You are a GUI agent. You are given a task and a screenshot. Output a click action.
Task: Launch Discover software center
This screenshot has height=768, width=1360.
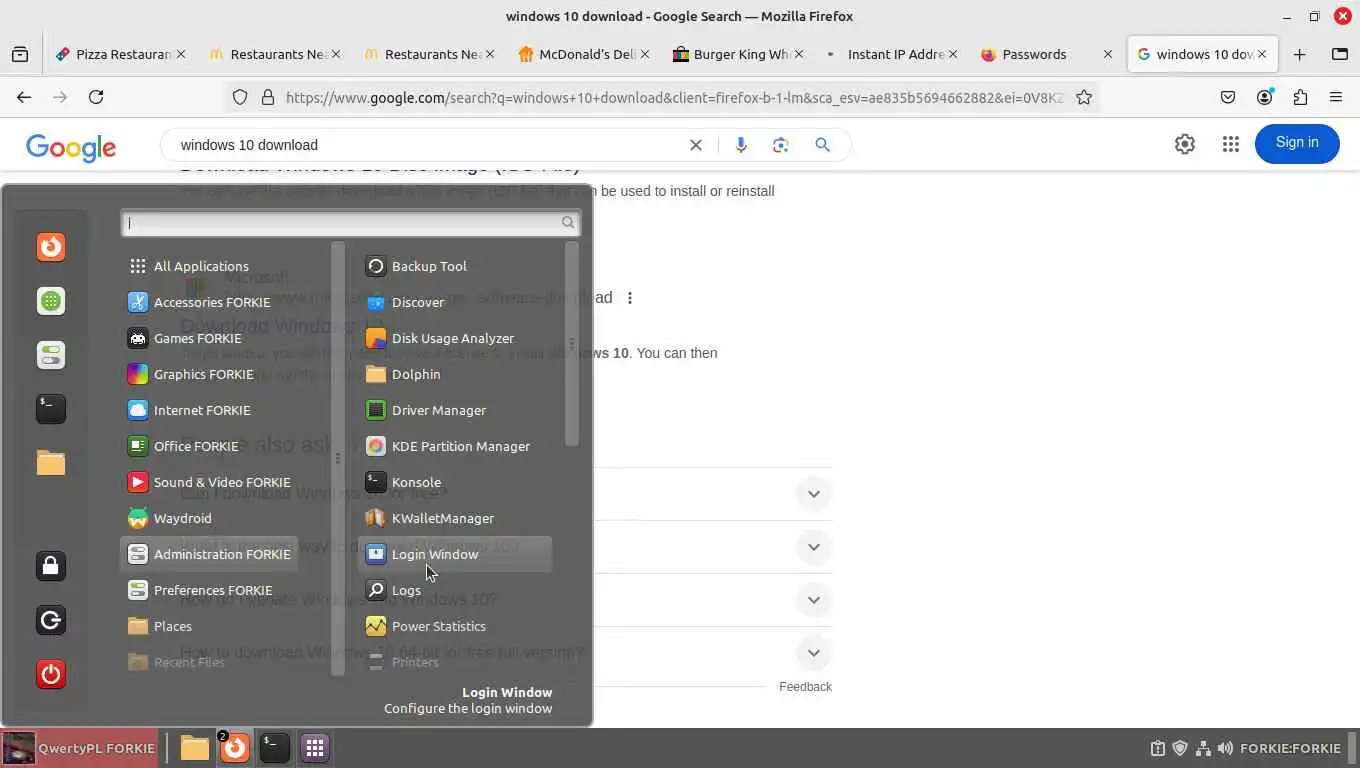tap(454, 302)
